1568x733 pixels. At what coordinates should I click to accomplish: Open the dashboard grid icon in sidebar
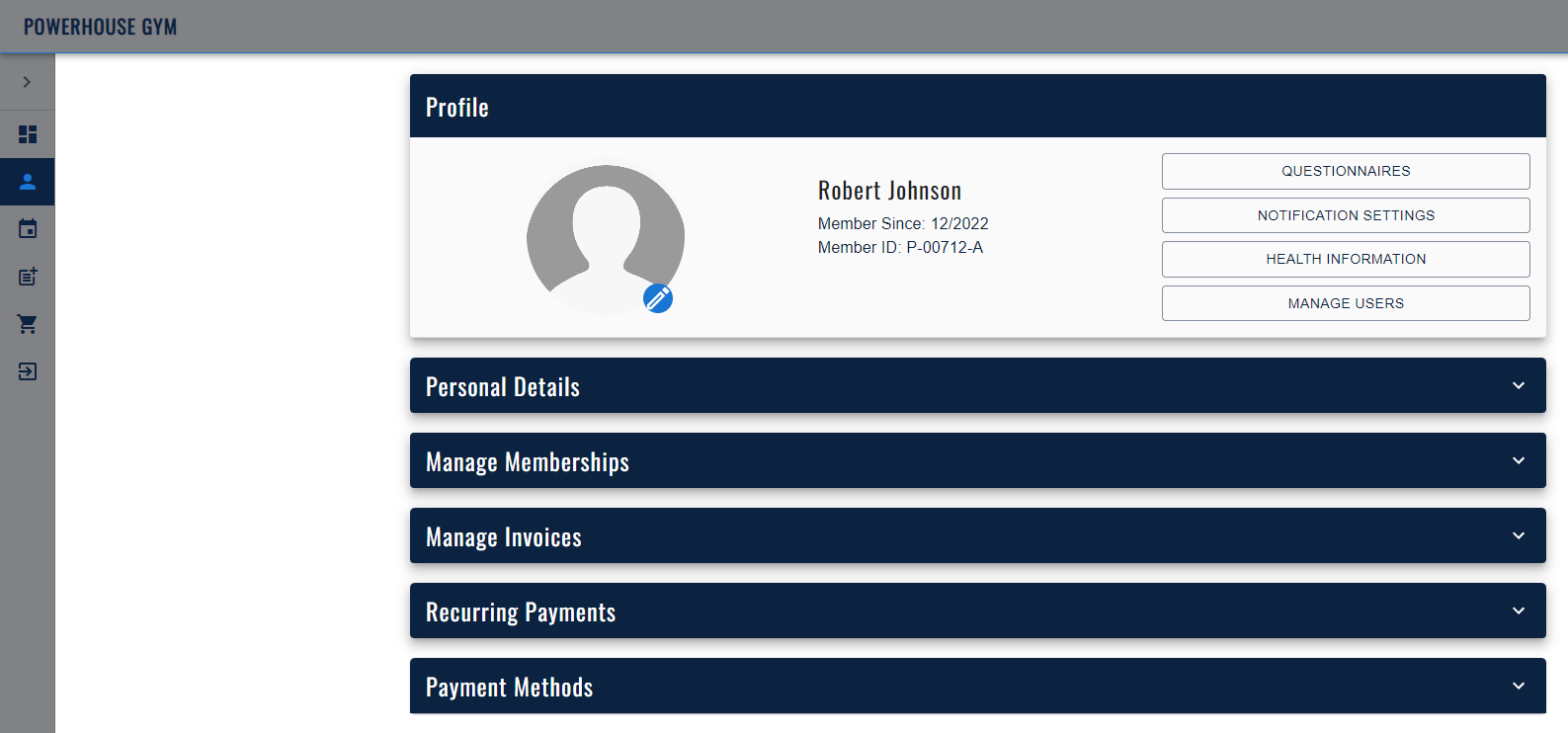(28, 134)
